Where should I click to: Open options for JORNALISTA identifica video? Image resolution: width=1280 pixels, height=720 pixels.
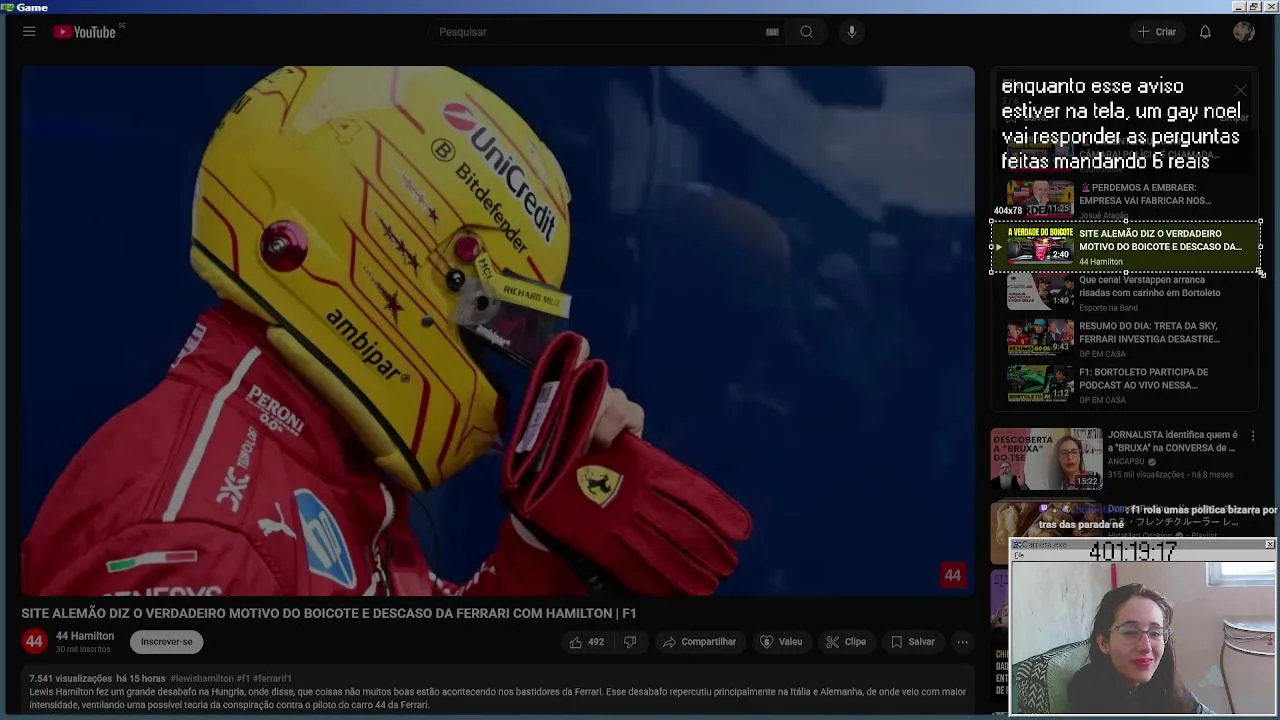click(1253, 436)
